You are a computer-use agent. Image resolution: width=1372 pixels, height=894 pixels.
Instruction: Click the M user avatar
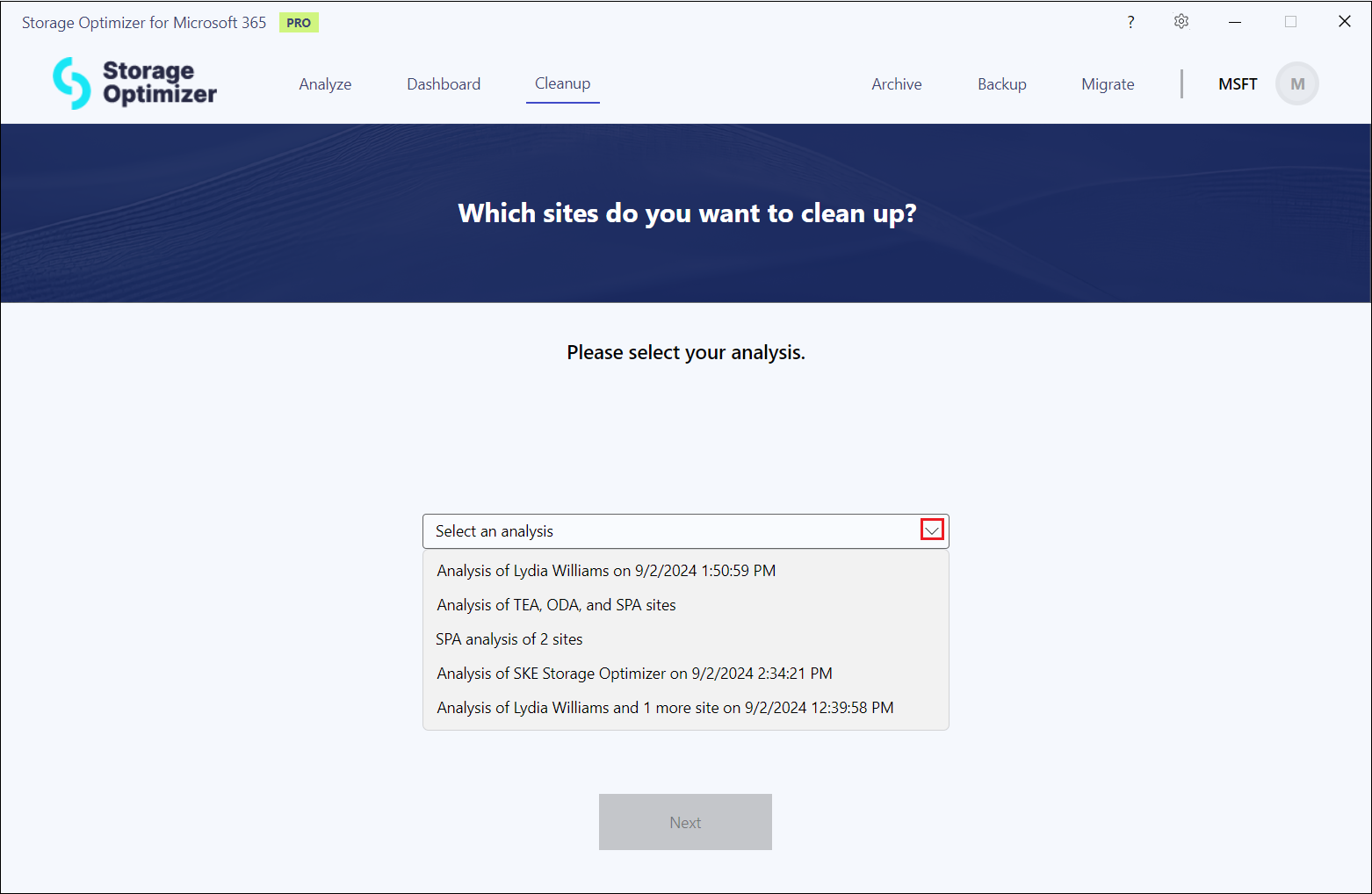1296,84
